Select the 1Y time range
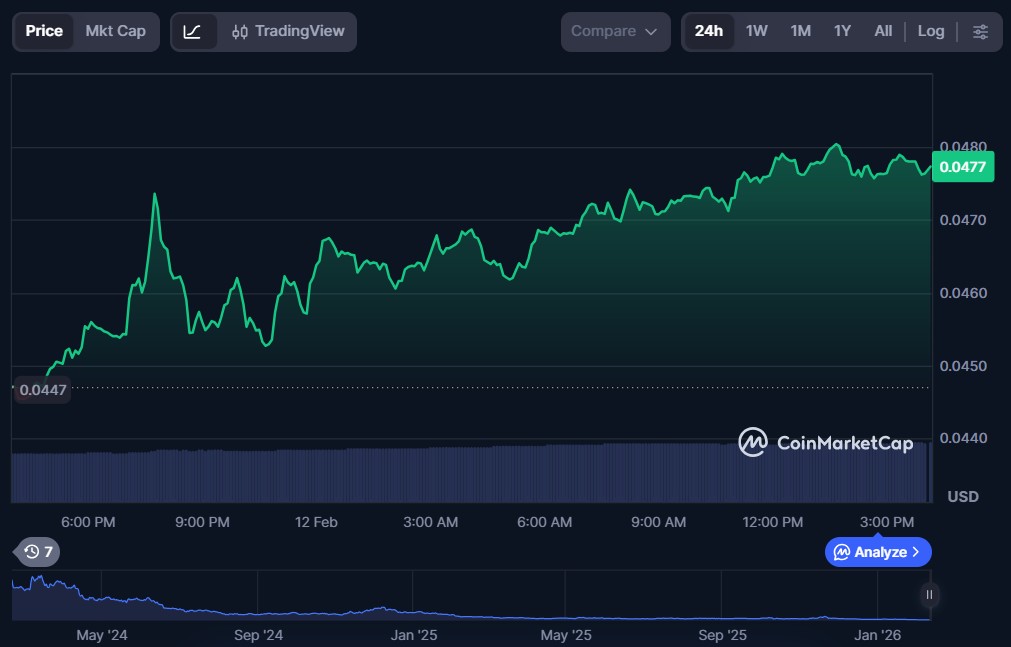Viewport: 1011px width, 647px height. [x=842, y=32]
